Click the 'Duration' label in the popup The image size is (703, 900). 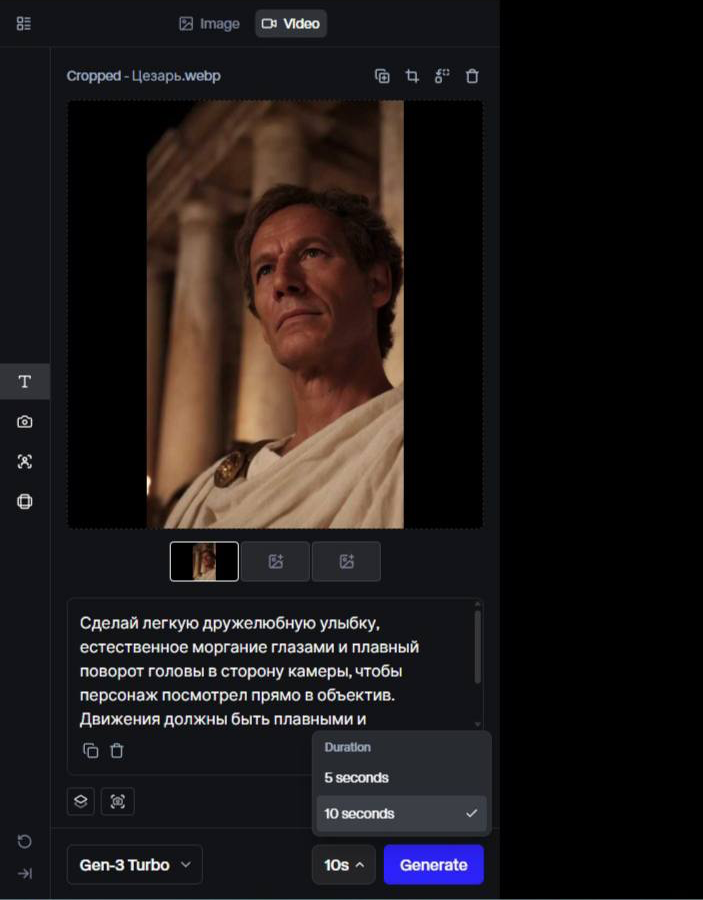348,747
